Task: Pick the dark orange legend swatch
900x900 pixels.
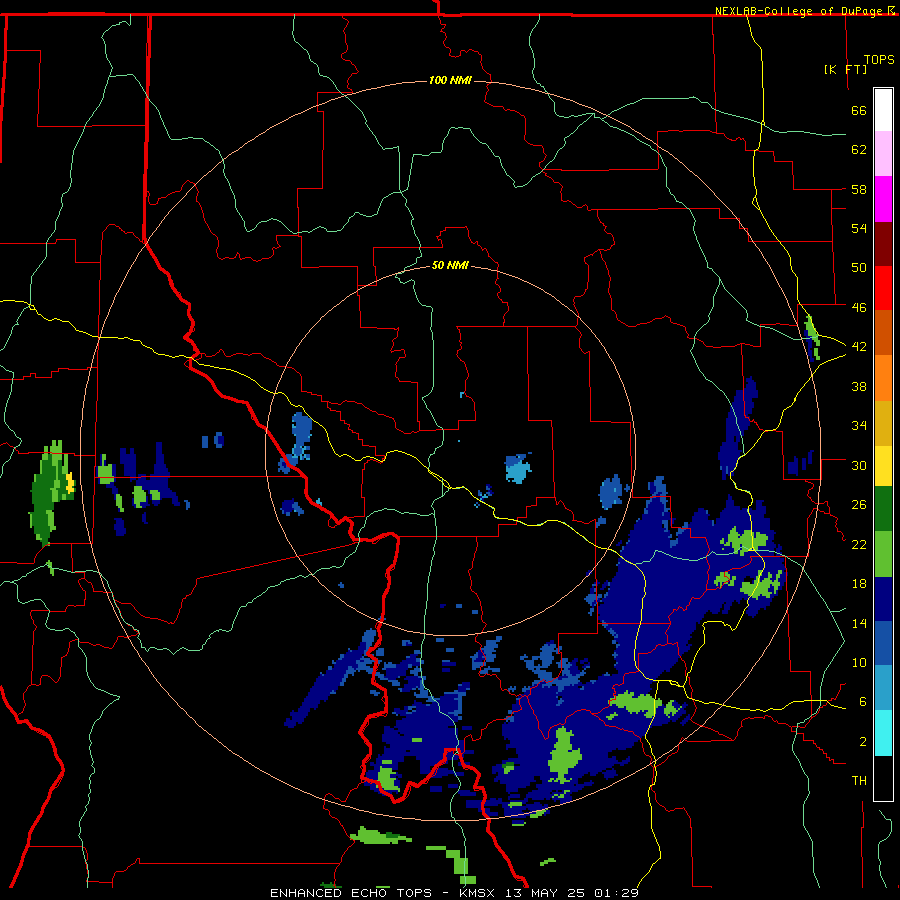Action: (x=883, y=332)
